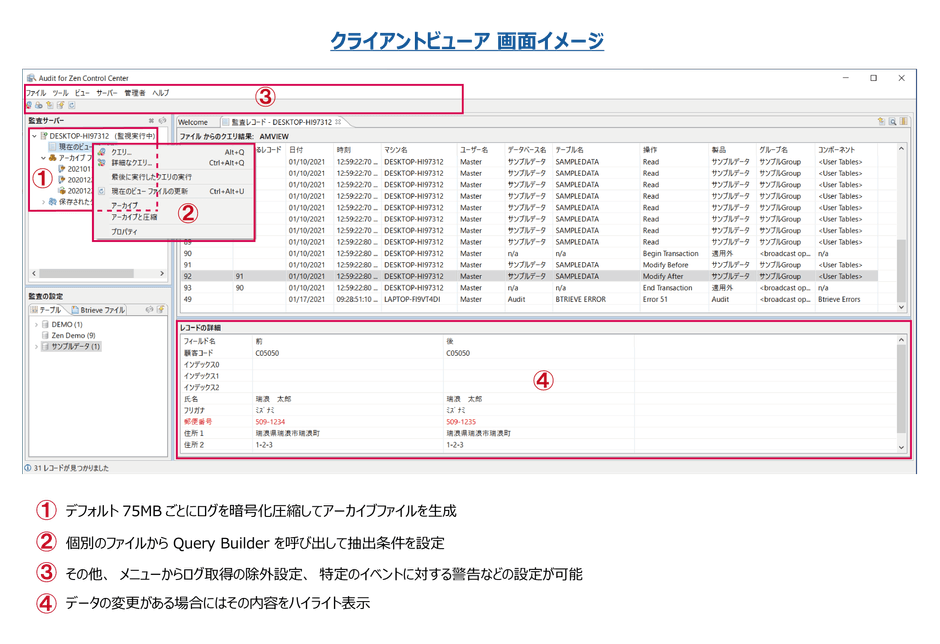Screen dimensions: 940x644
Task: Click the archive file icon next to the 202101 entry
Action: pyautogui.click(x=60, y=167)
